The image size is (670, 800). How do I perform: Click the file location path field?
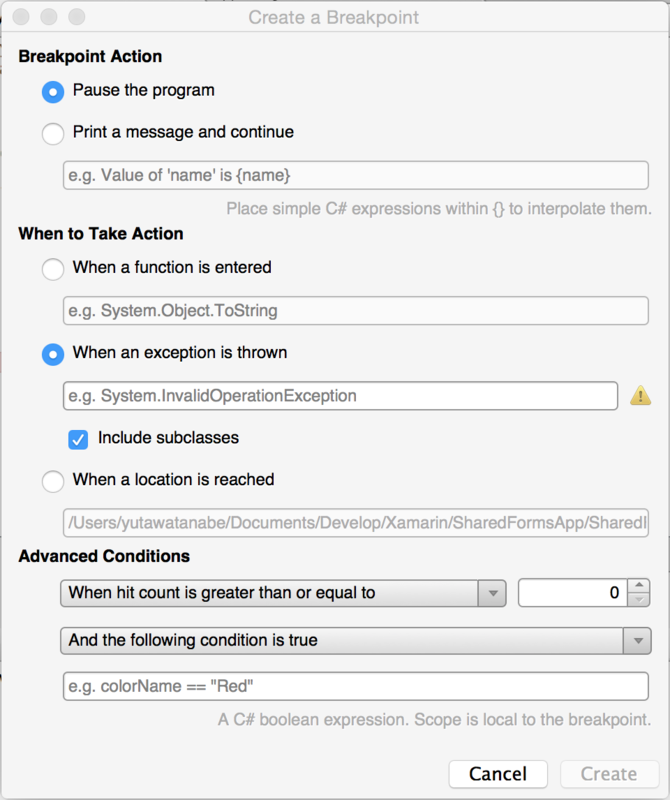[355, 523]
